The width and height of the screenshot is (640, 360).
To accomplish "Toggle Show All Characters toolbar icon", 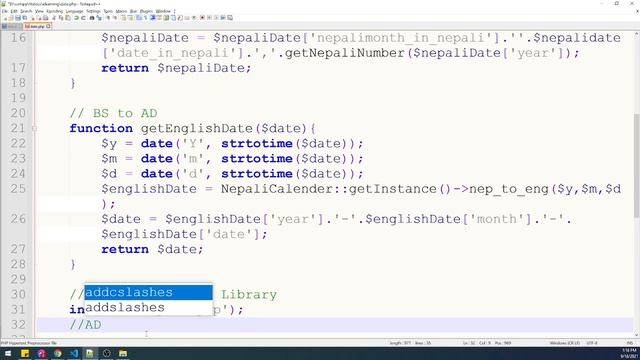I will (x=145, y=18).
